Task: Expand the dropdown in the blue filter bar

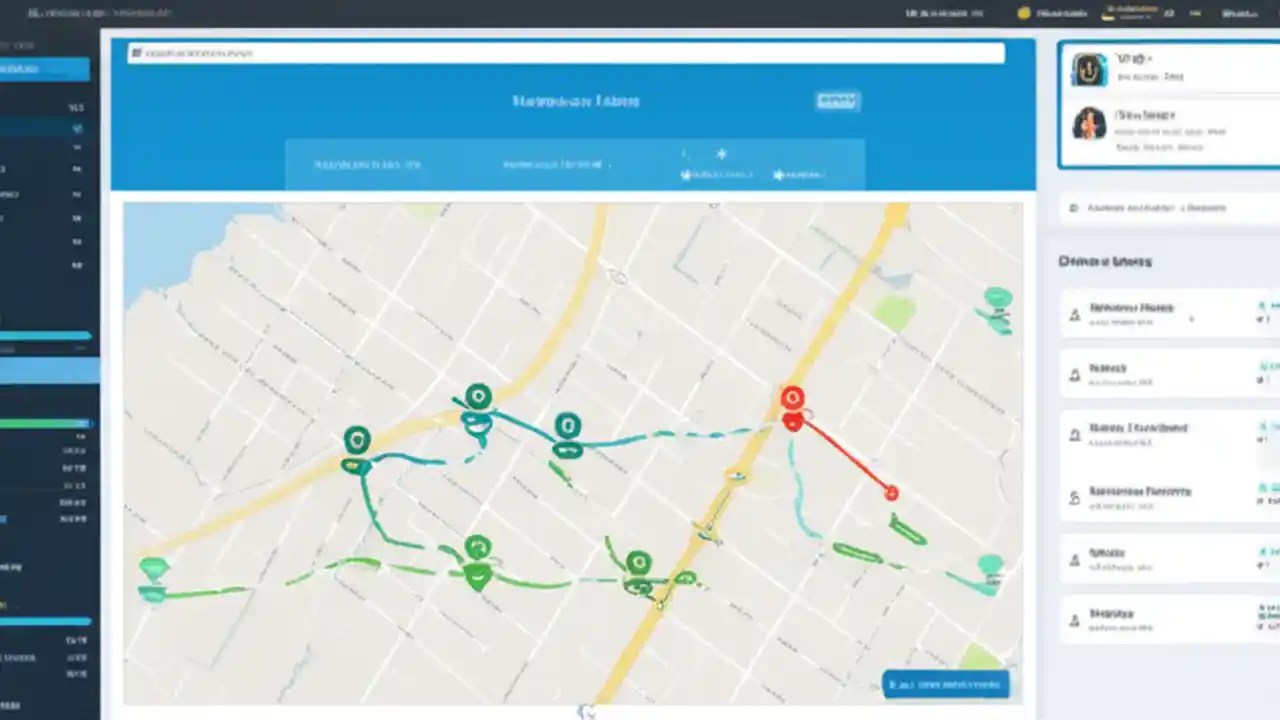Action: [608, 165]
